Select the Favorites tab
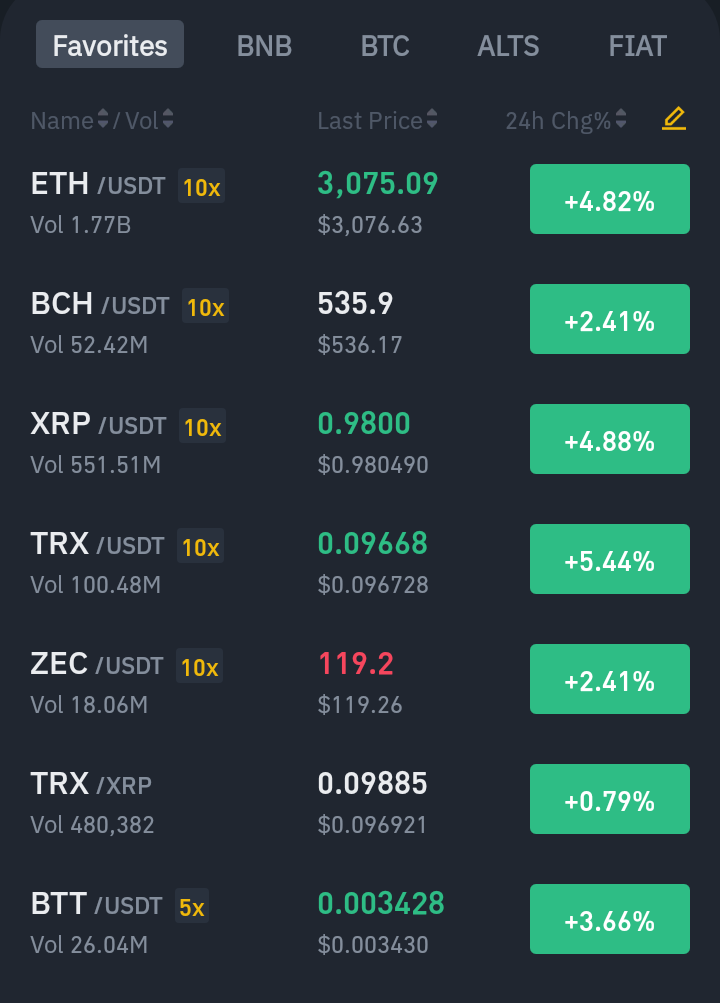 110,45
